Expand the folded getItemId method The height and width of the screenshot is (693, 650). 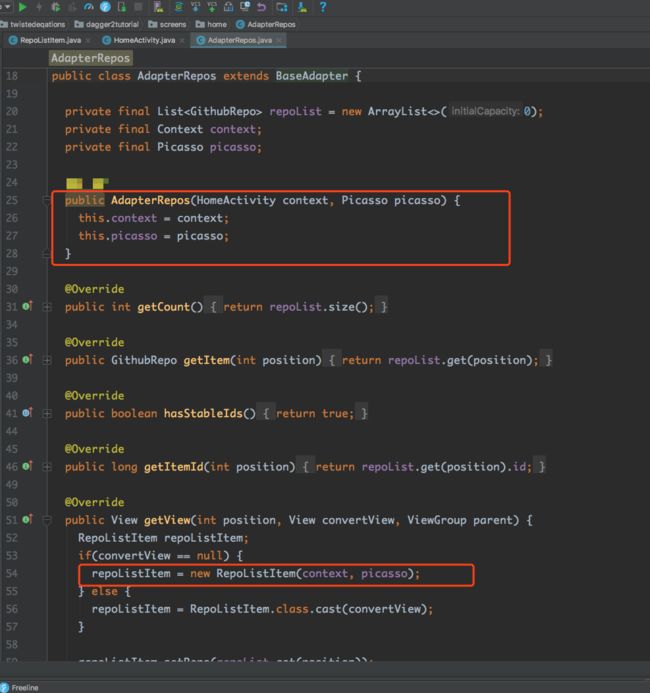(47, 467)
